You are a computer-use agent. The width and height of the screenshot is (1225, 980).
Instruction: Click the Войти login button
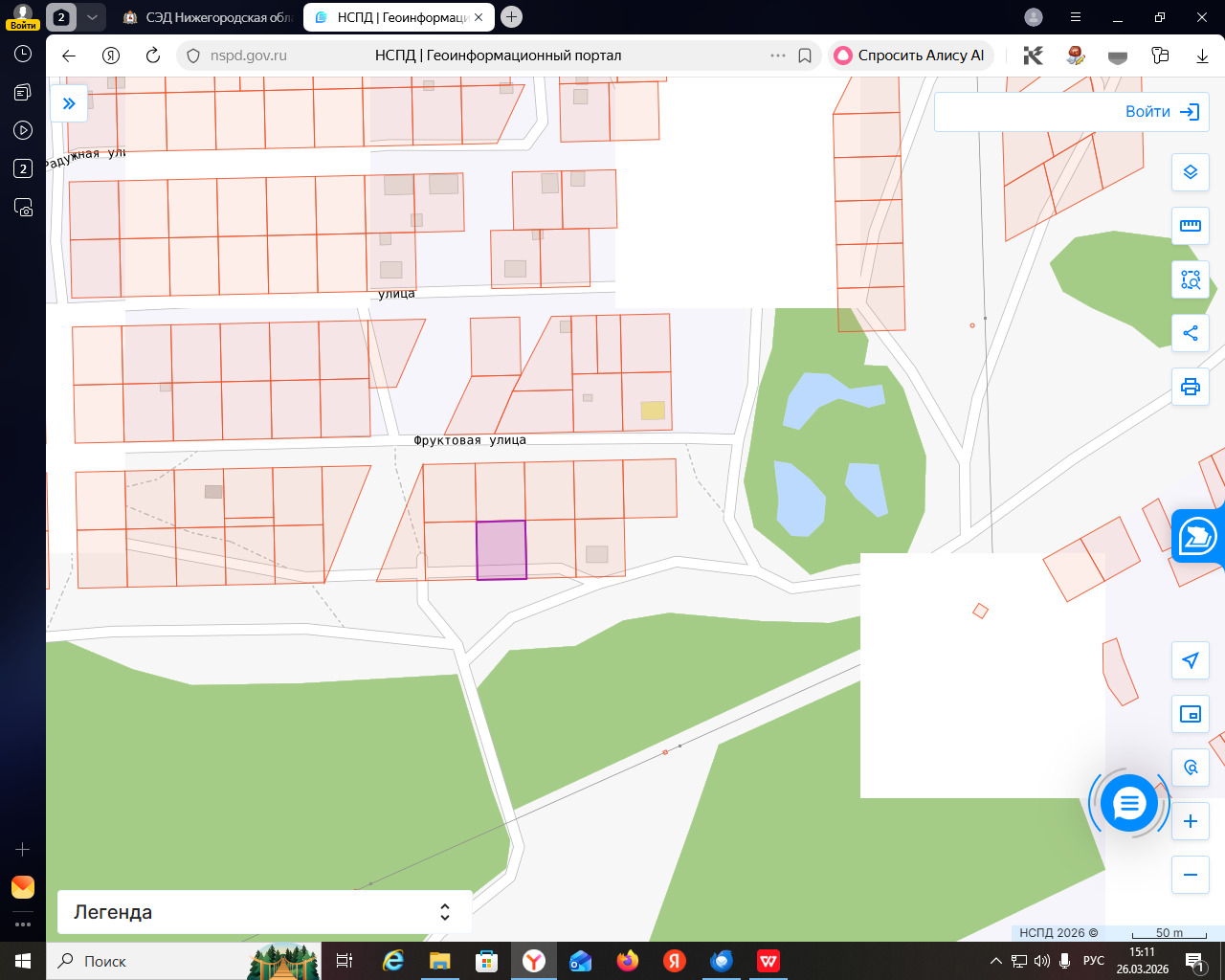(1161, 112)
